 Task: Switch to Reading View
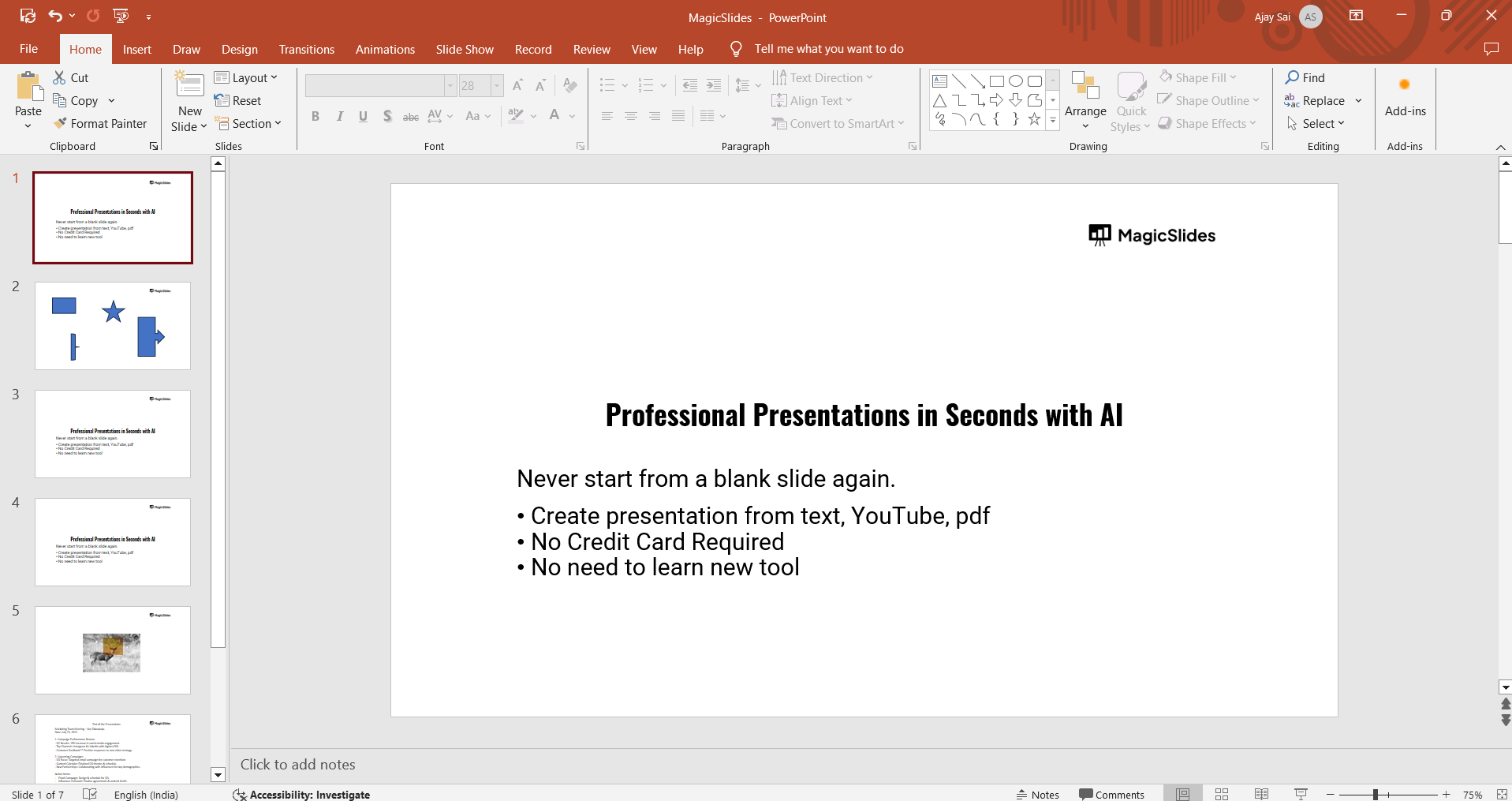pyautogui.click(x=1261, y=794)
